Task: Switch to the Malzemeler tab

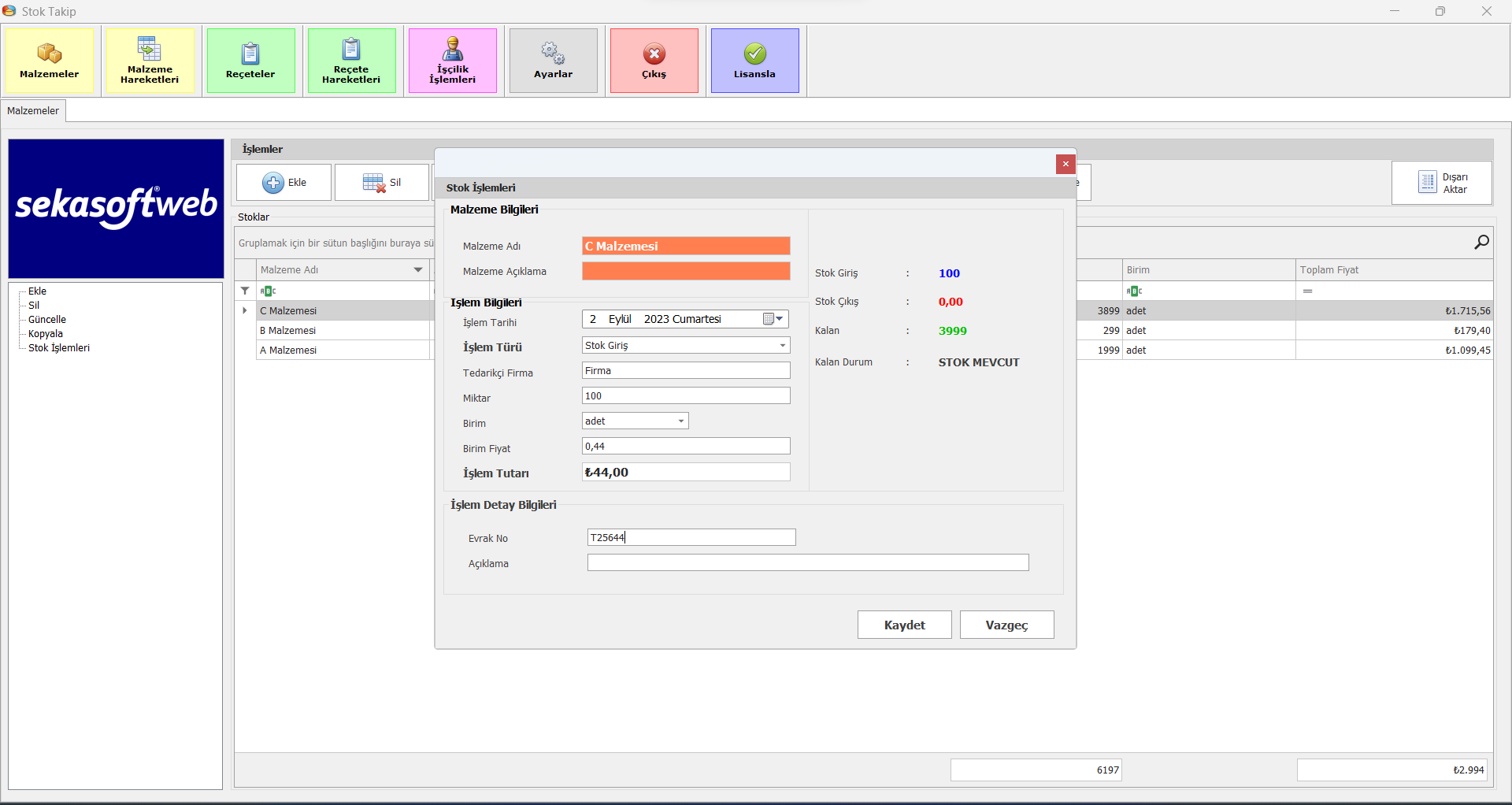Action: pos(33,111)
